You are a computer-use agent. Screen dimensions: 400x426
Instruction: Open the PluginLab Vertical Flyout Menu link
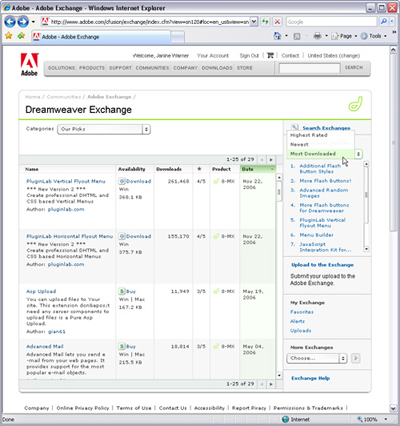coord(66,181)
